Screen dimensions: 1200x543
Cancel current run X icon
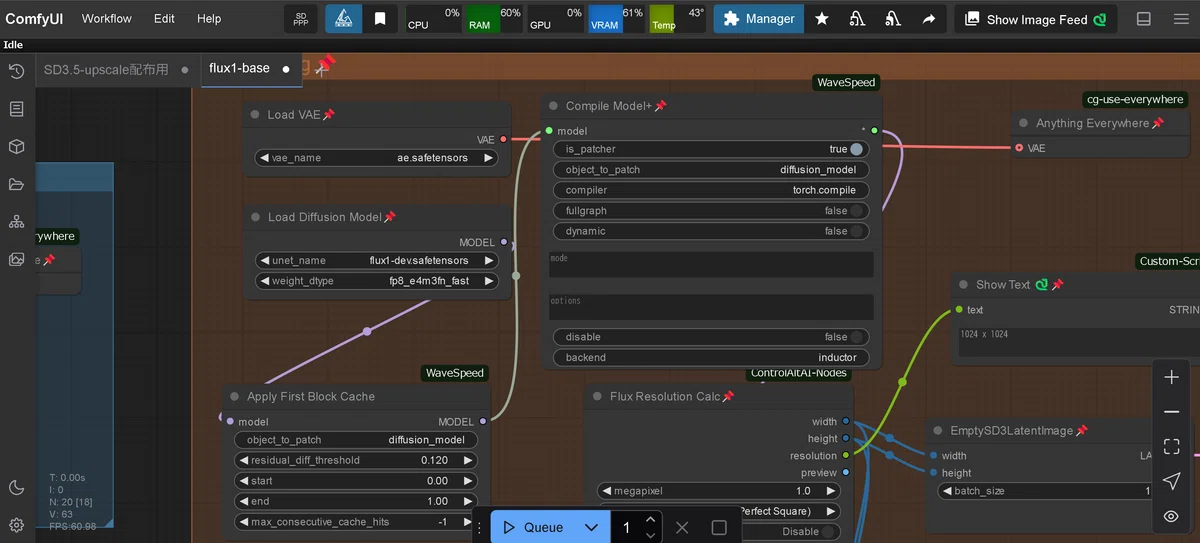click(x=682, y=527)
